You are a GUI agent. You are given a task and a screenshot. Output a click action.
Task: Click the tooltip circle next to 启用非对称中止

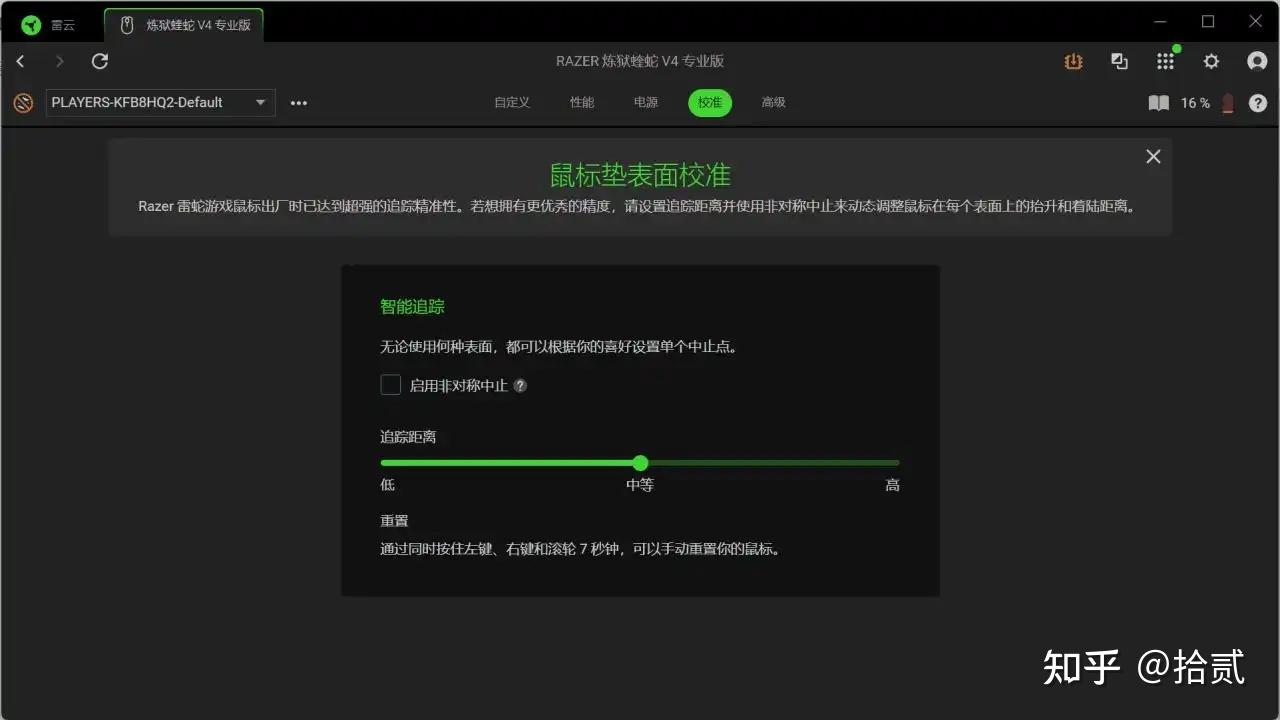tap(519, 385)
